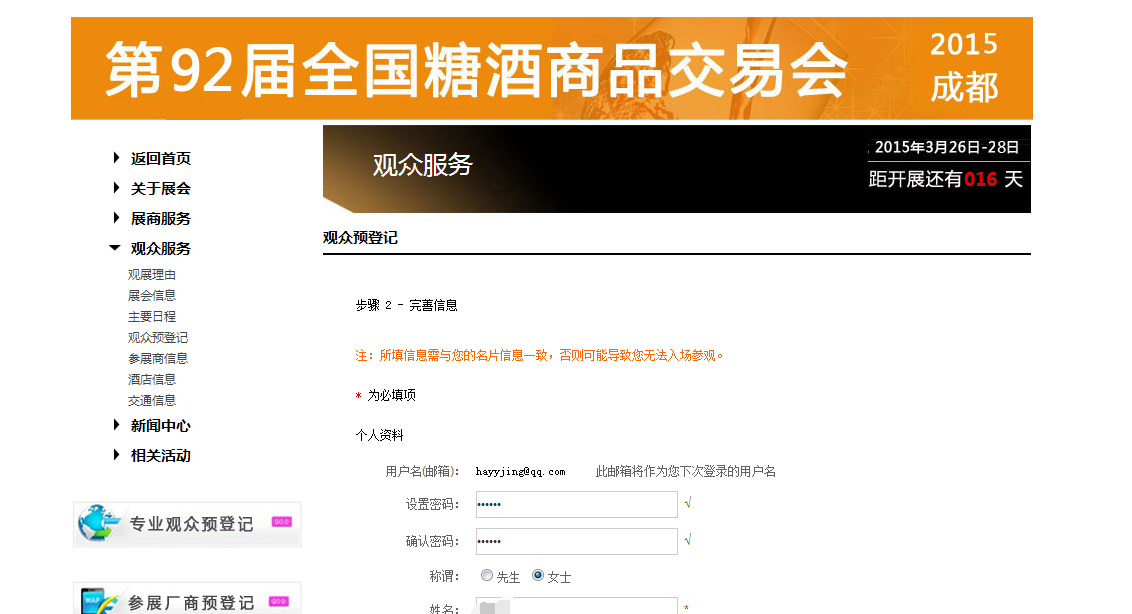1132x614 pixels.
Task: Expand the 新闻中心 arrow
Action: [116, 425]
